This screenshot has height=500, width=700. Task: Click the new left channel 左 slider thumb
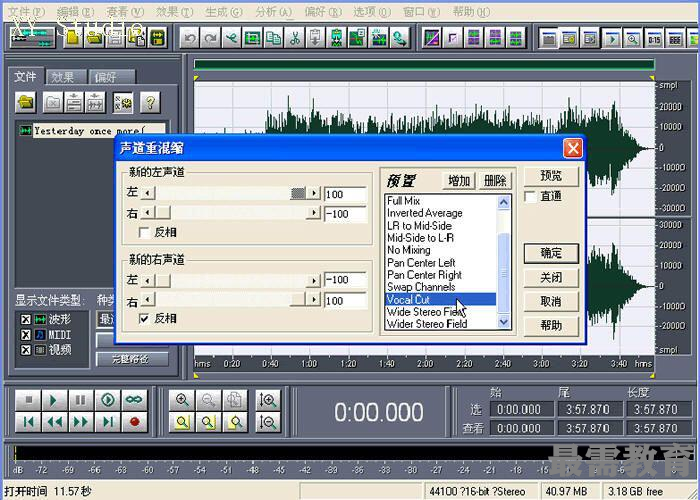click(x=298, y=193)
